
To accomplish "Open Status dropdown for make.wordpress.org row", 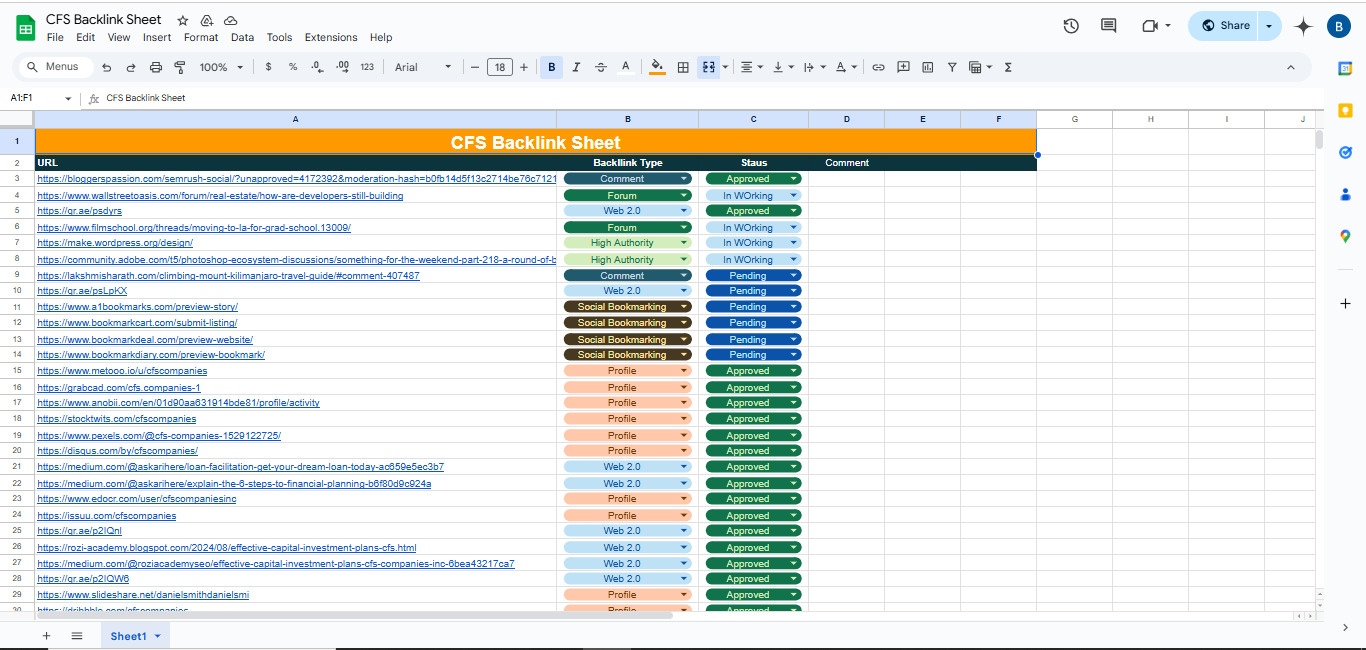I will pos(794,243).
